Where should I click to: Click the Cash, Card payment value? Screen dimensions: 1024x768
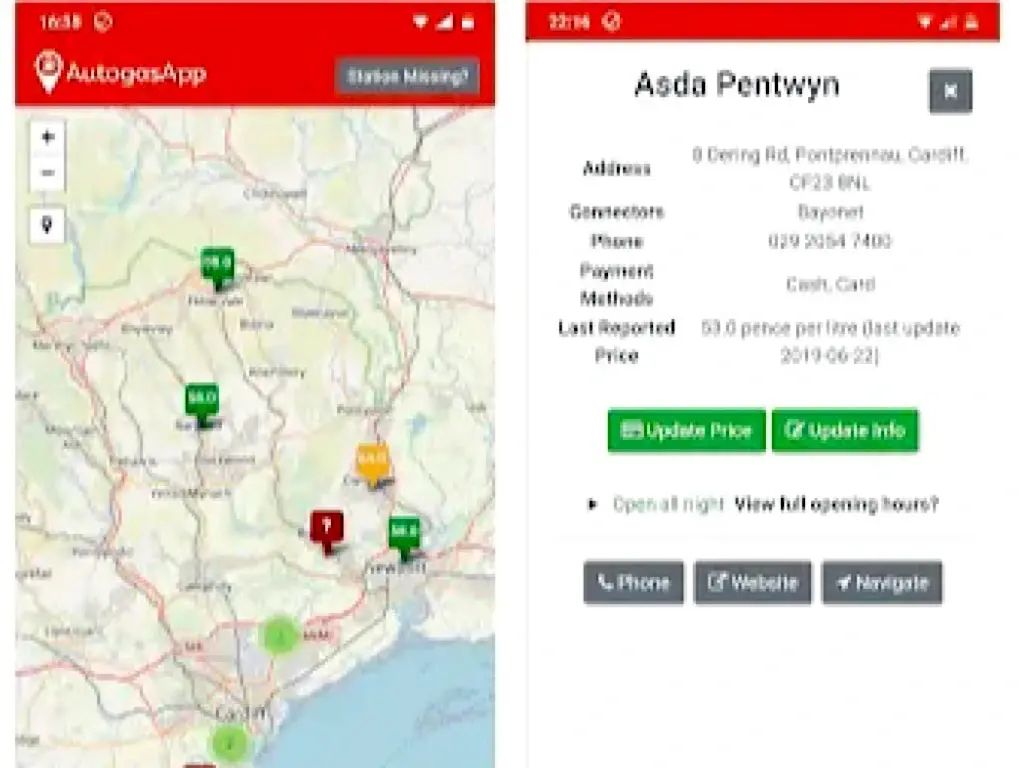coord(830,284)
